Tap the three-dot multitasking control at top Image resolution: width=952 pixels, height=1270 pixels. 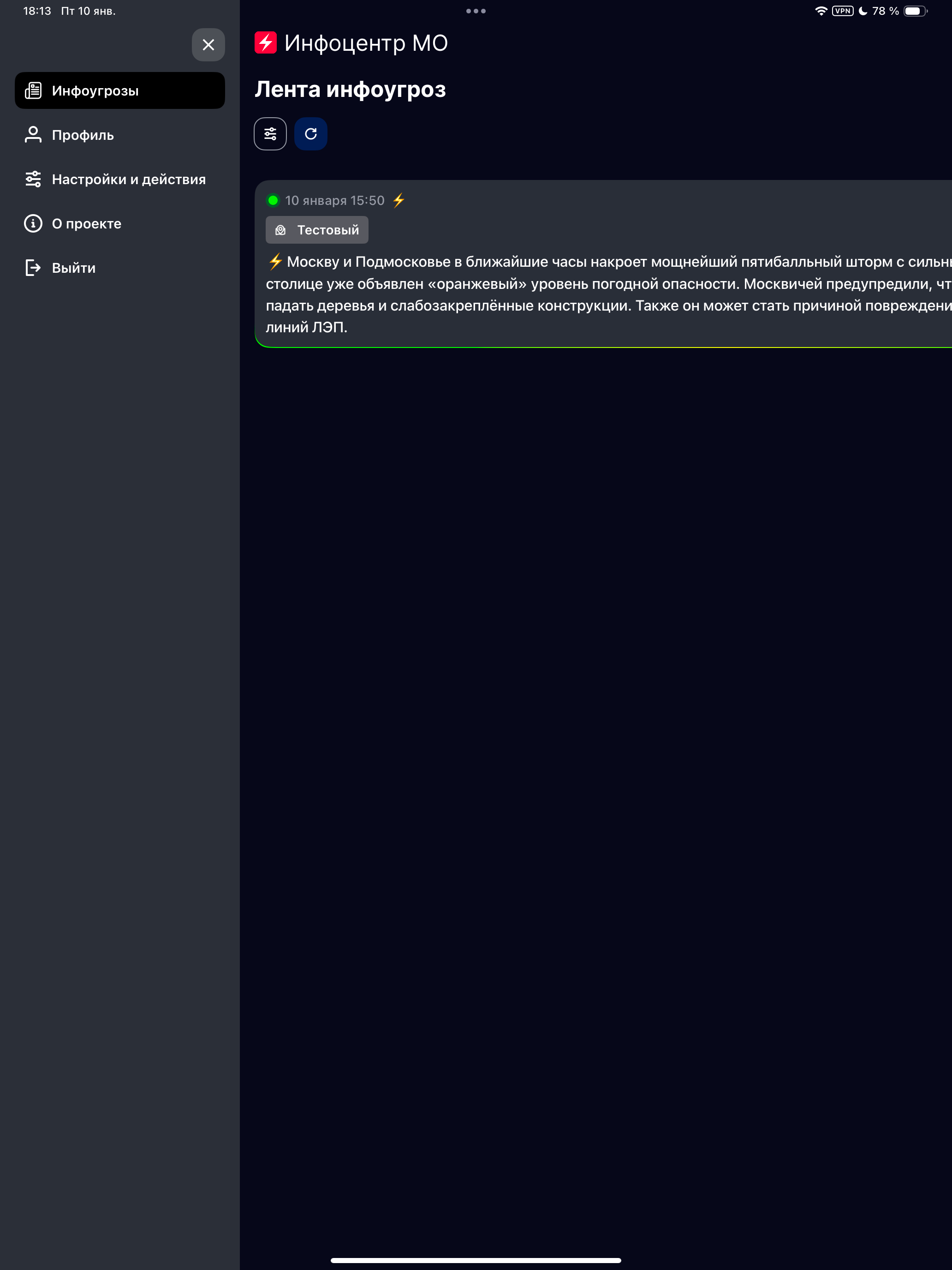point(476,11)
